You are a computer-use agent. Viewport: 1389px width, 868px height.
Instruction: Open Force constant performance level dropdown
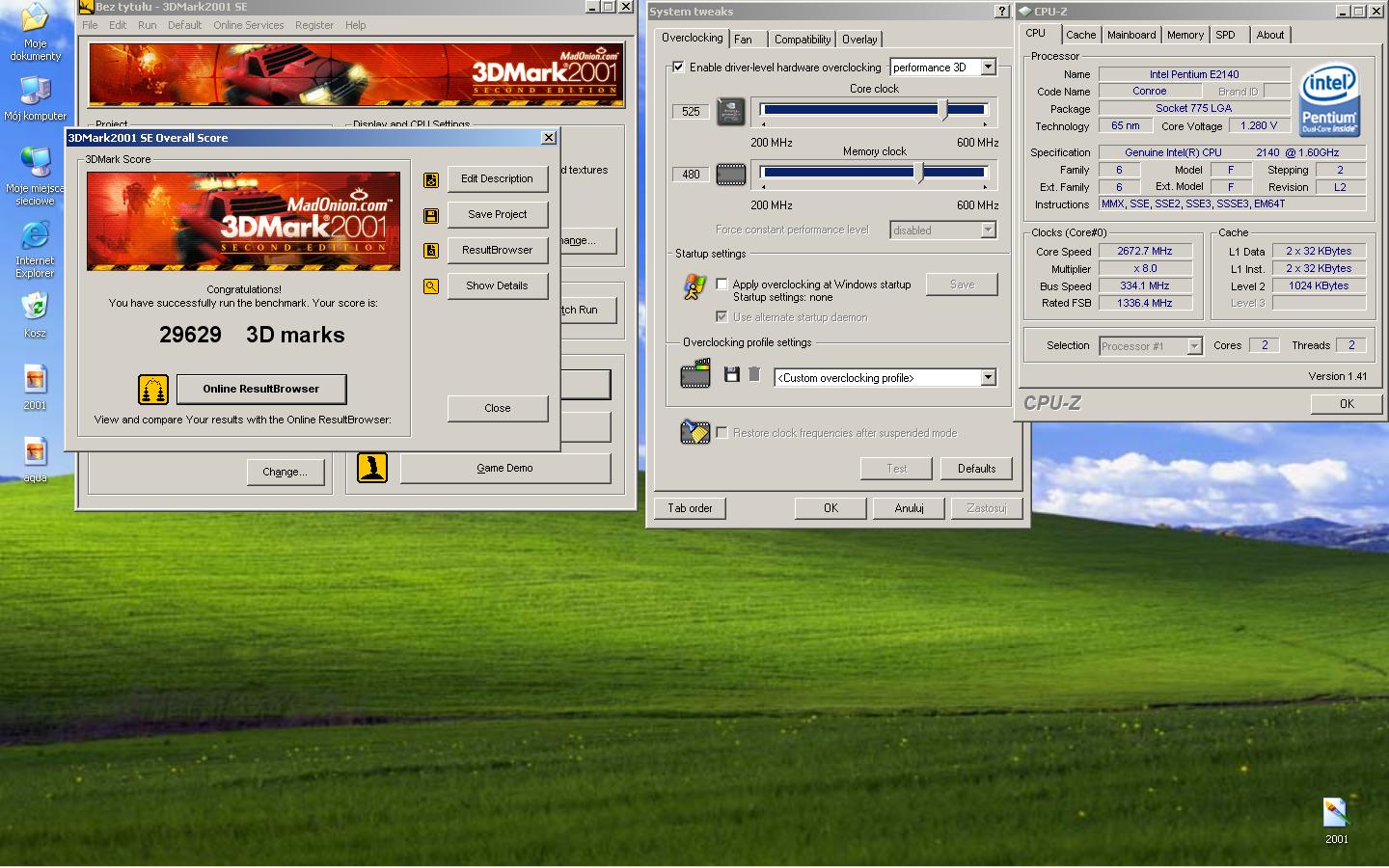coord(989,231)
